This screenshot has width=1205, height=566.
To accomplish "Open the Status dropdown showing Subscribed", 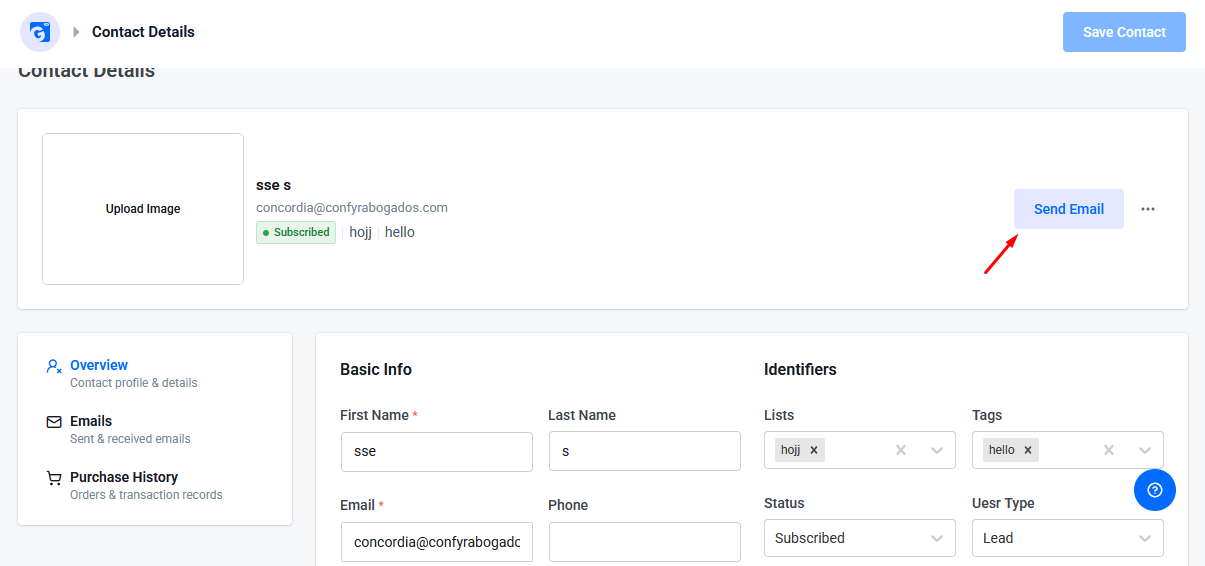I will coord(860,538).
